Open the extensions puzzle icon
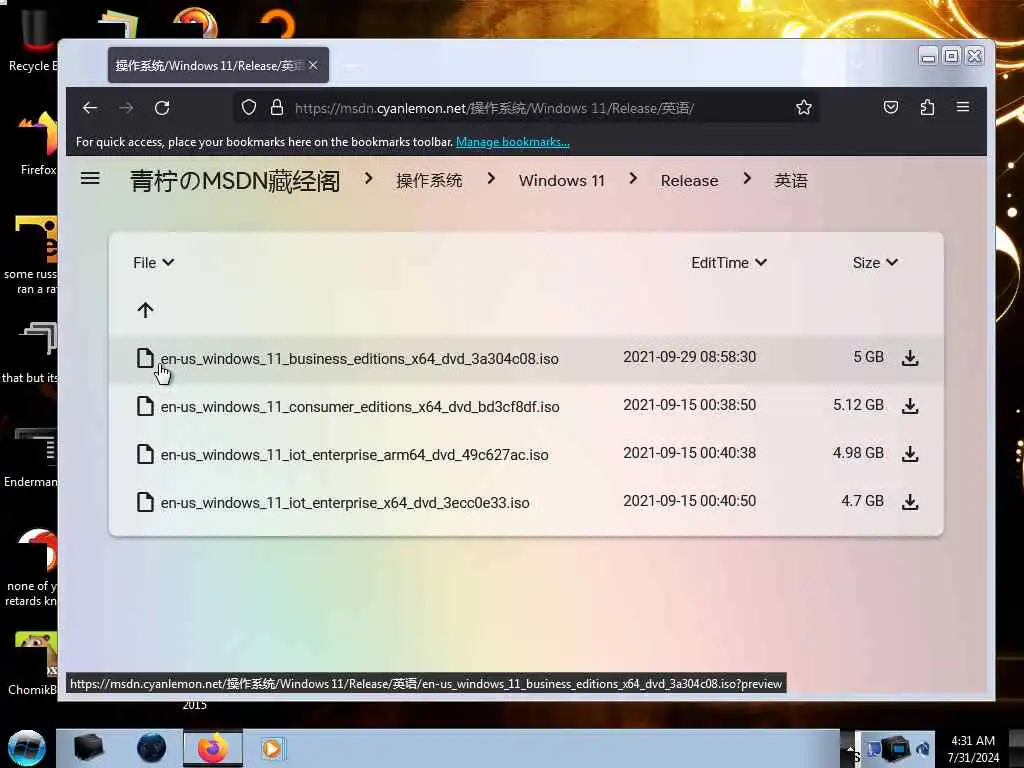The image size is (1024, 768). click(x=927, y=107)
